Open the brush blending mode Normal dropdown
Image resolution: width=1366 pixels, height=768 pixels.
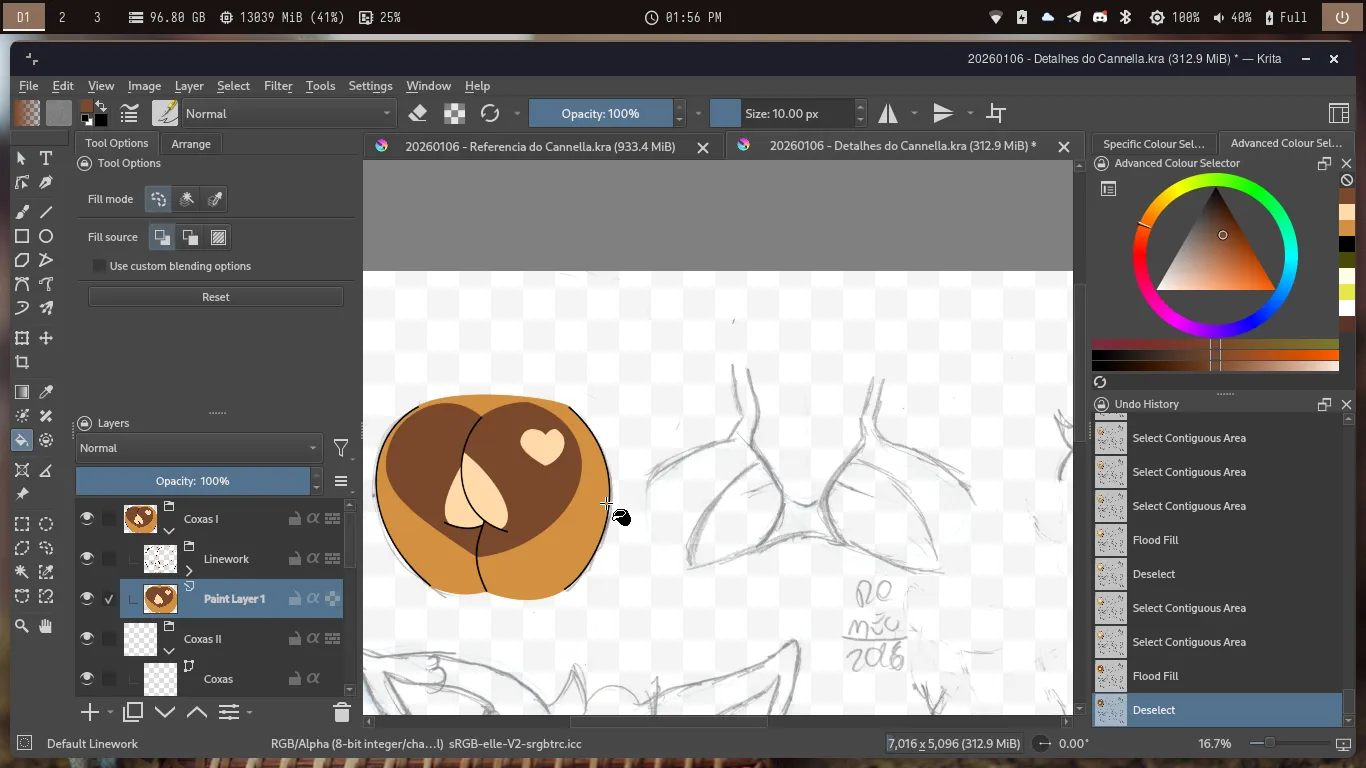click(288, 113)
